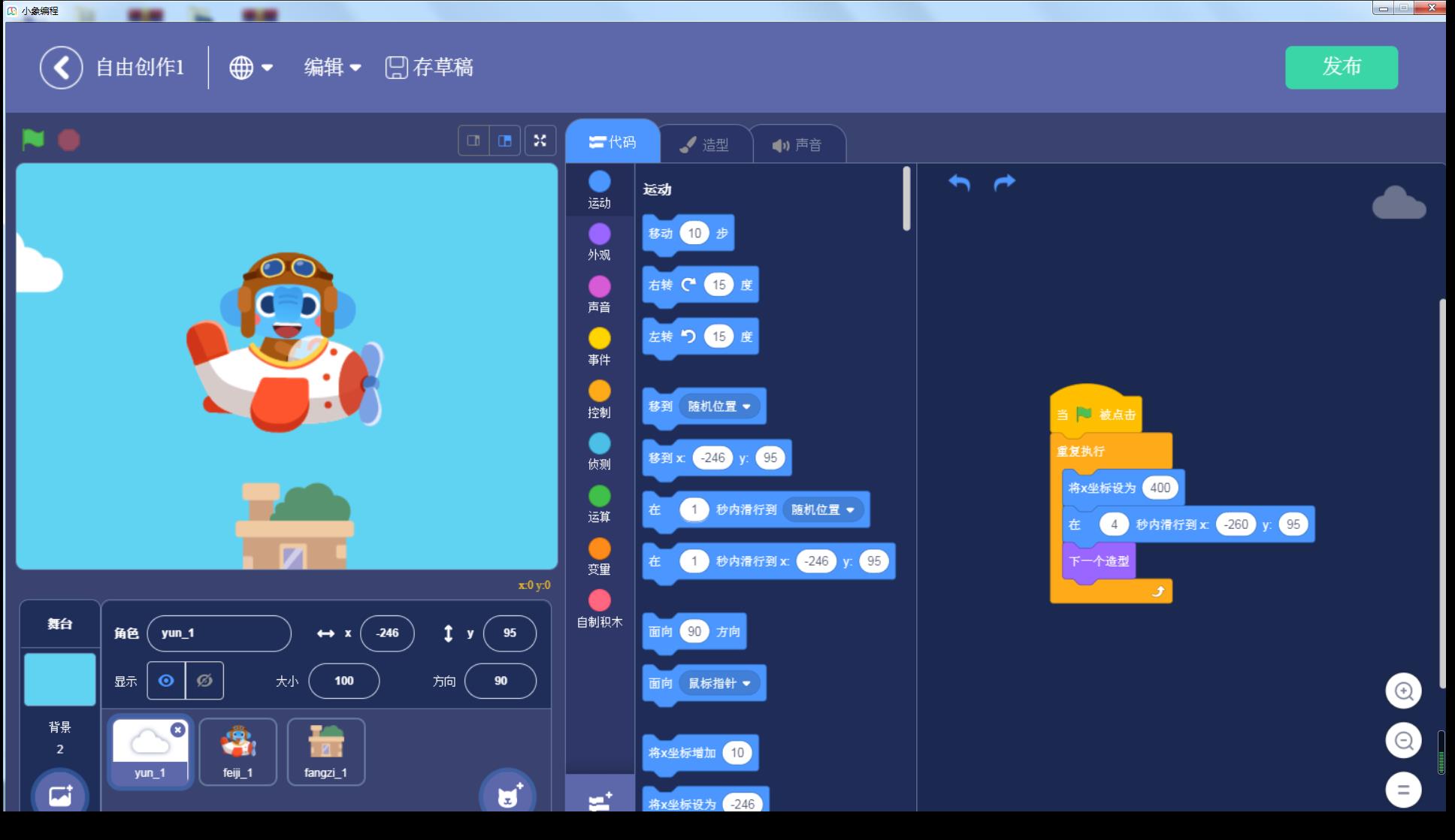
Task: Select the fangzi_1 sprite thumbnail
Action: pos(326,751)
